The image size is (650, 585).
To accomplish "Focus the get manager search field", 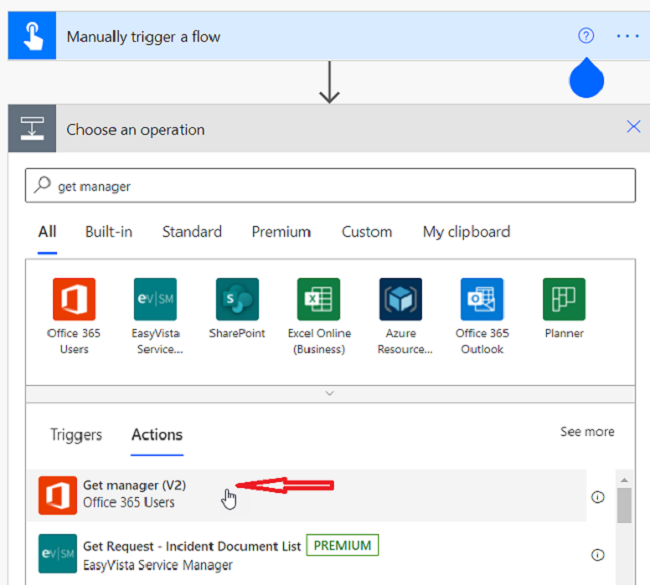I will pos(330,185).
